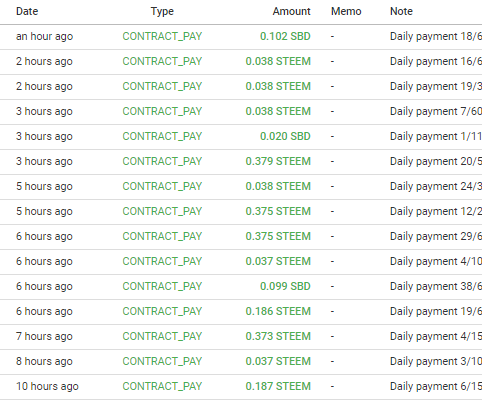482x403 pixels.
Task: Open the 'Daily payment 20/5' note
Action: 436,161
